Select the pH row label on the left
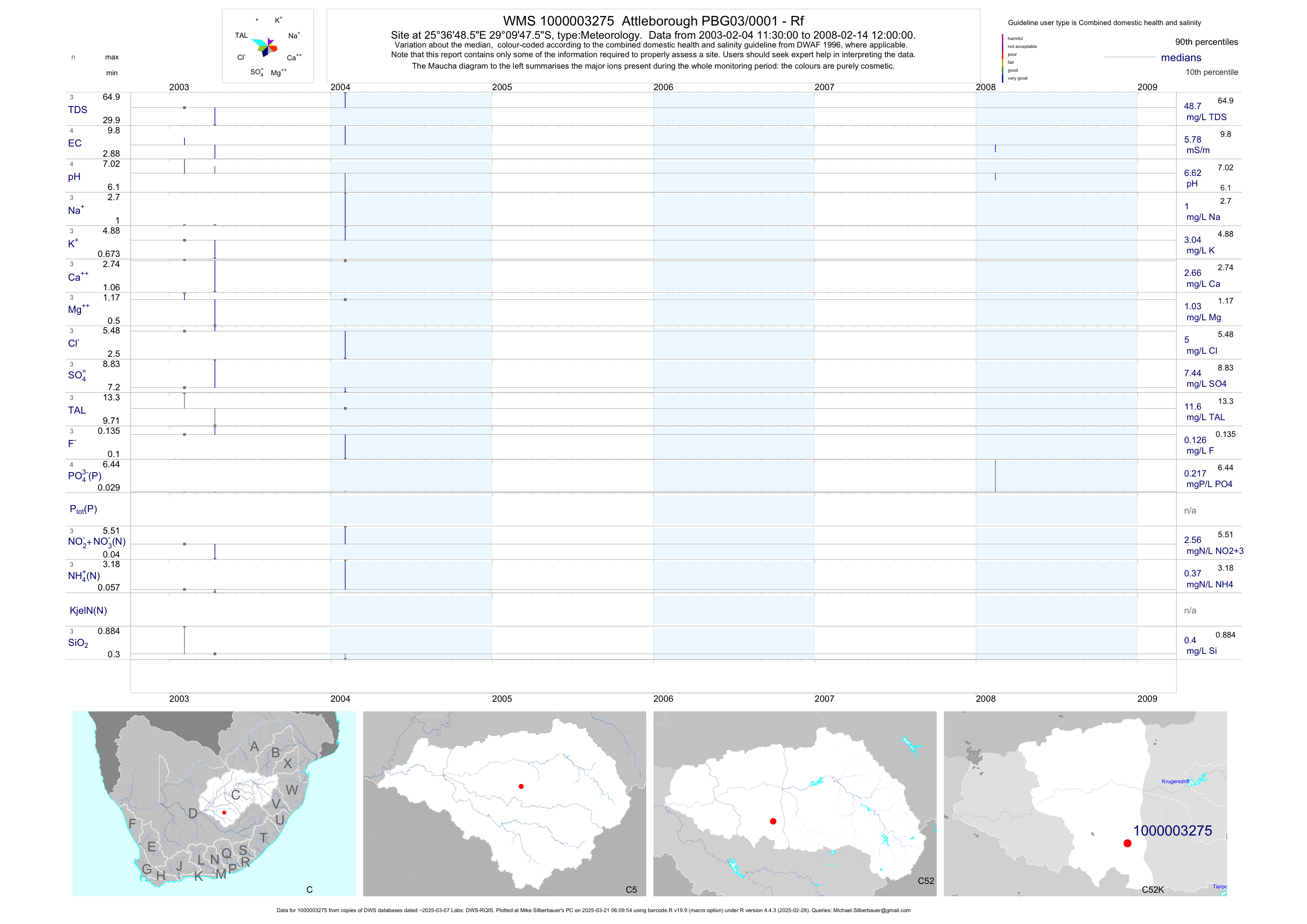Viewport: 1307px width, 924px height. [74, 177]
